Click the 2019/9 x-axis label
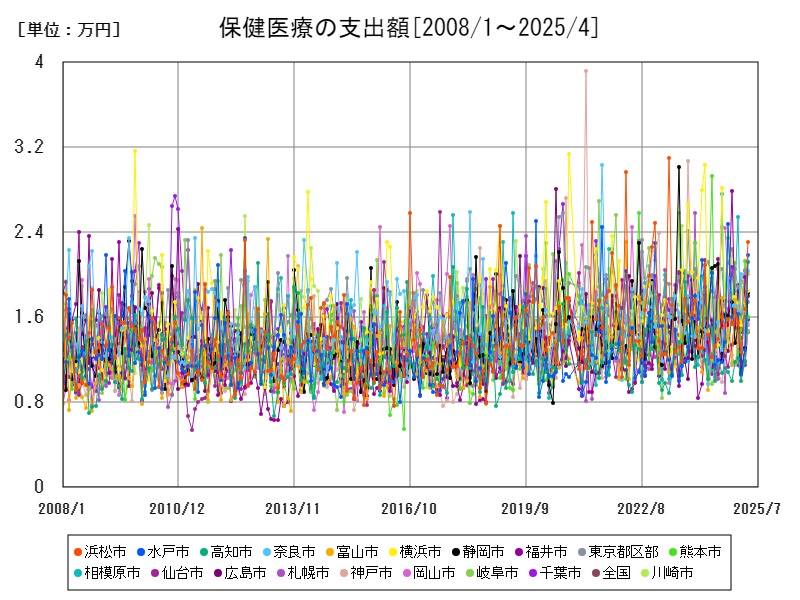The image size is (800, 600). point(524,508)
